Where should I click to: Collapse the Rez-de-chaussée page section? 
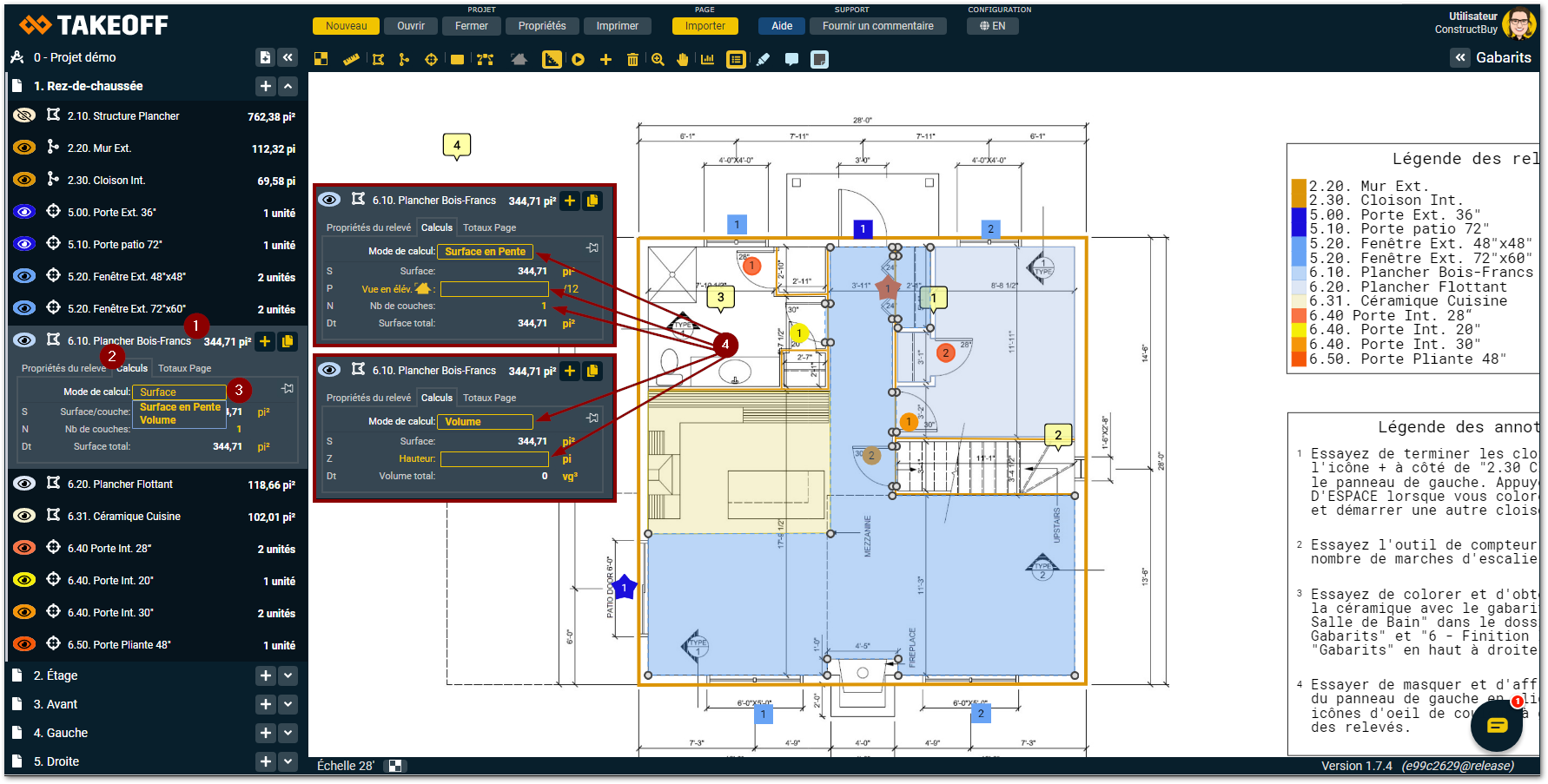[x=288, y=86]
